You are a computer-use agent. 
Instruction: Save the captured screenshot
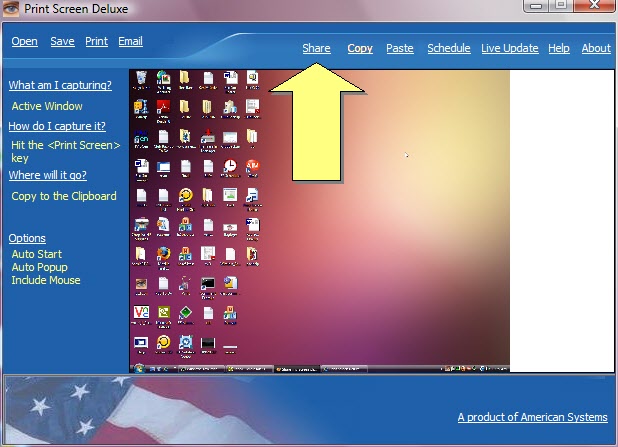pos(62,41)
